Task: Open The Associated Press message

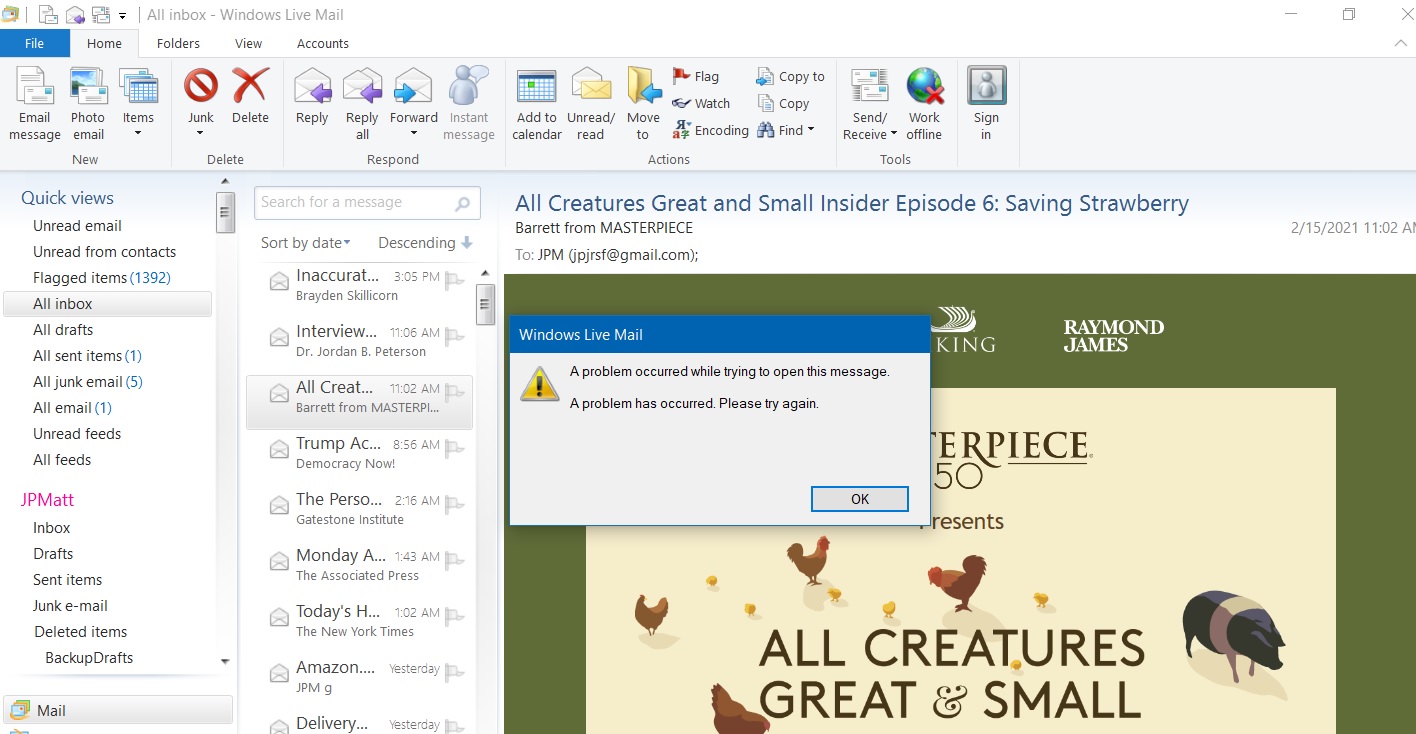Action: click(x=359, y=565)
